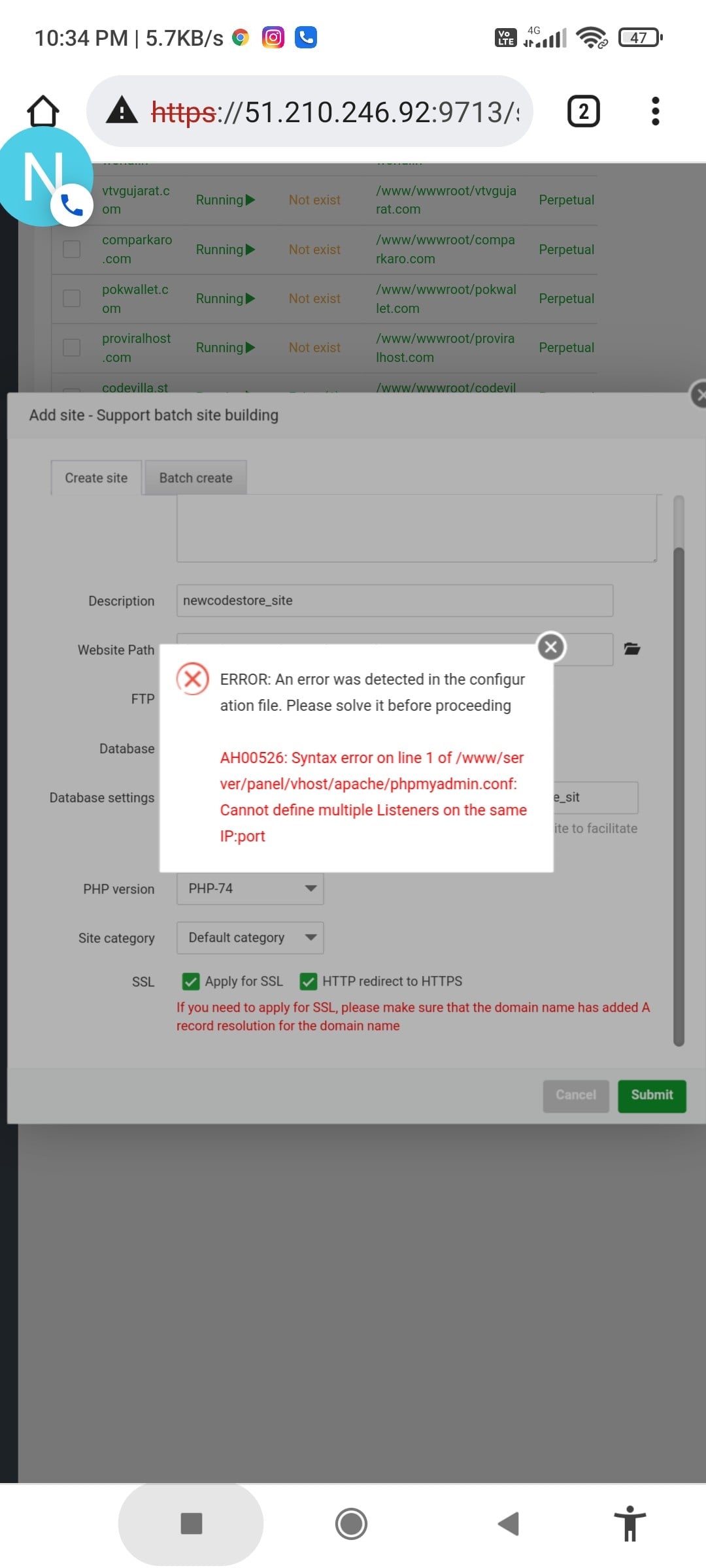This screenshot has height=1568, width=706.
Task: Open the Site category dropdown
Action: pos(250,938)
